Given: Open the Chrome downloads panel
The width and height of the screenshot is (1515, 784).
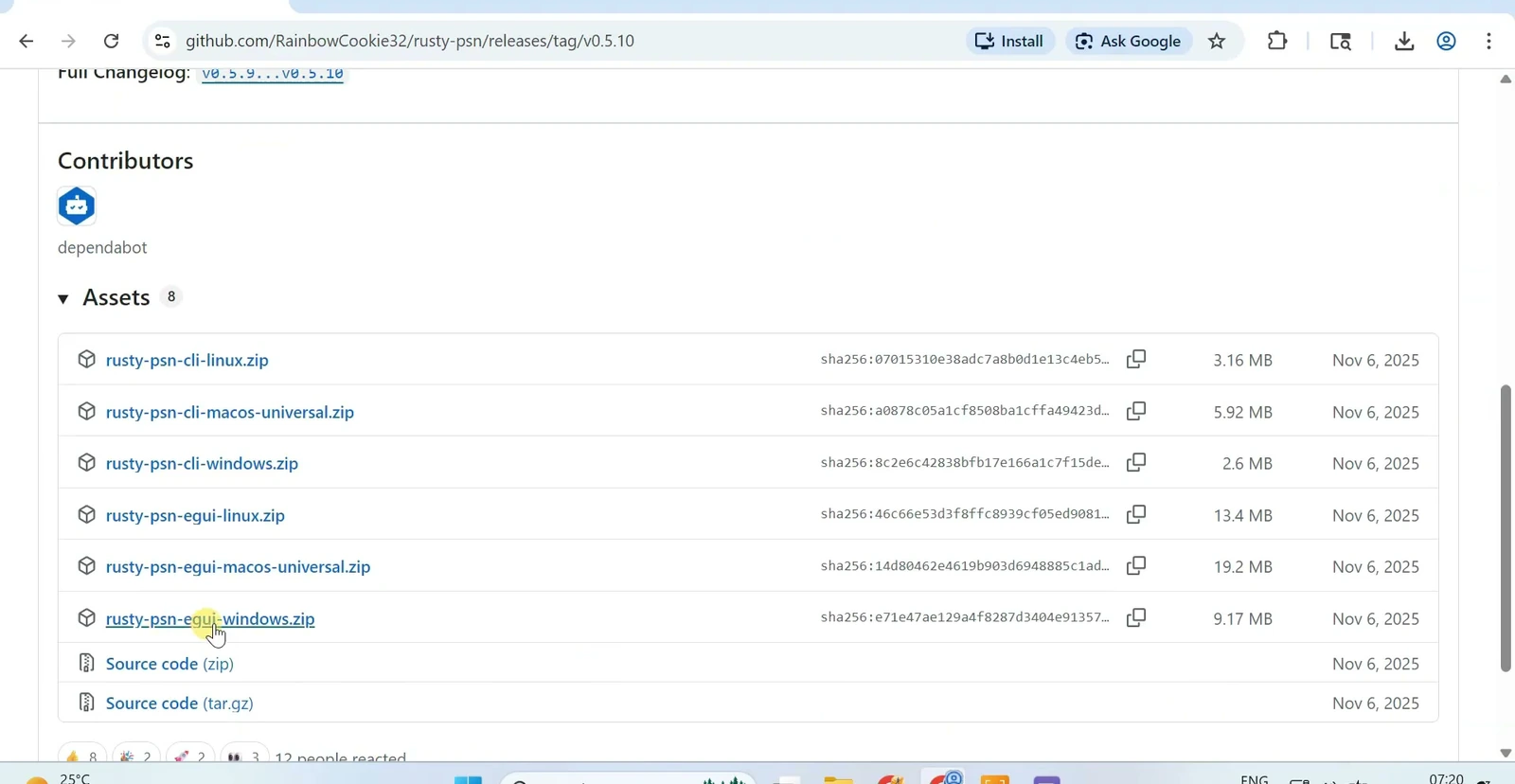Looking at the screenshot, I should 1404,41.
